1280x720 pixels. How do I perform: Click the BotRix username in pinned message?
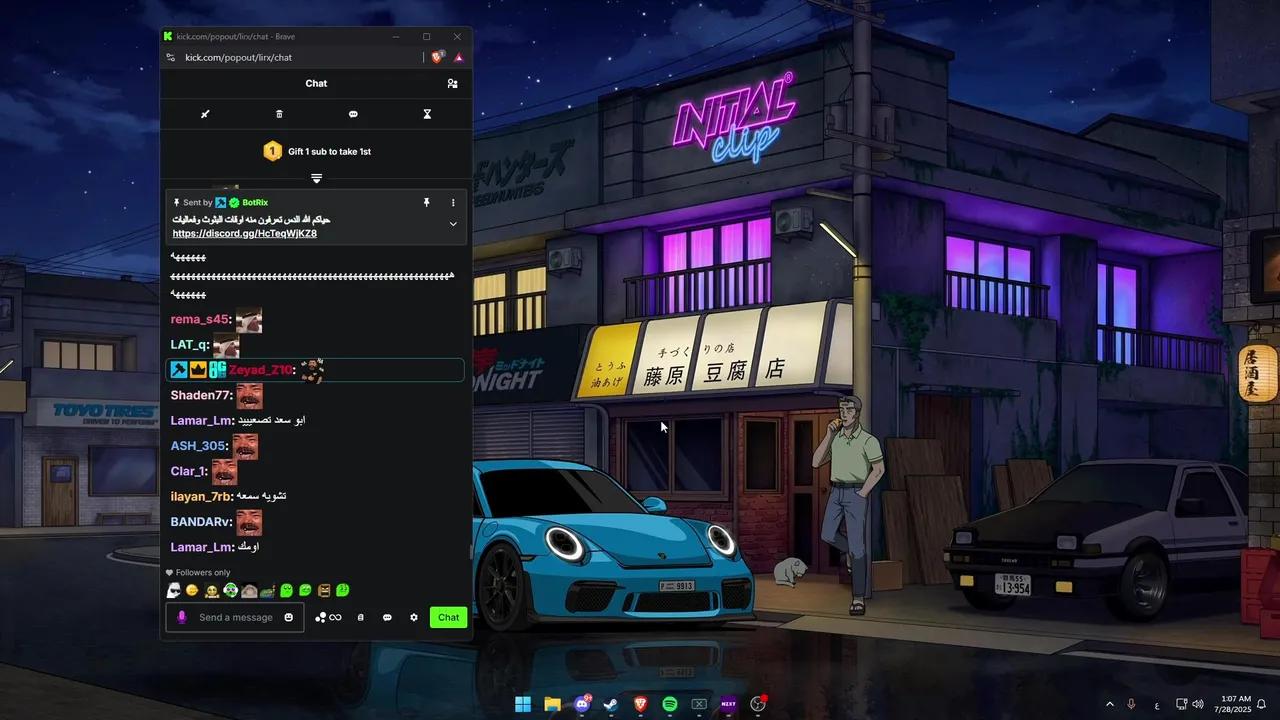(x=255, y=203)
